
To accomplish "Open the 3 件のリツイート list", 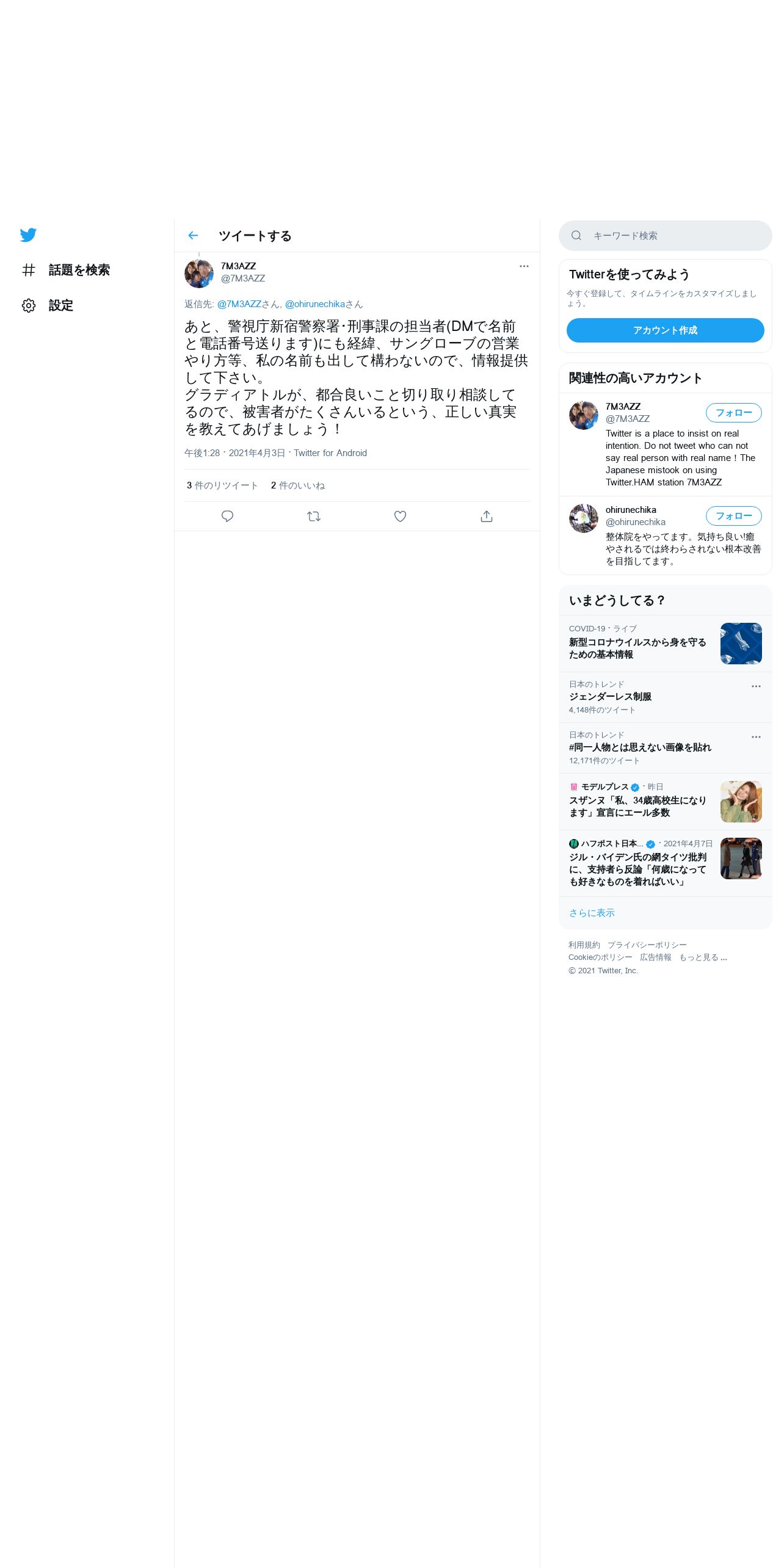I will pyautogui.click(x=222, y=485).
